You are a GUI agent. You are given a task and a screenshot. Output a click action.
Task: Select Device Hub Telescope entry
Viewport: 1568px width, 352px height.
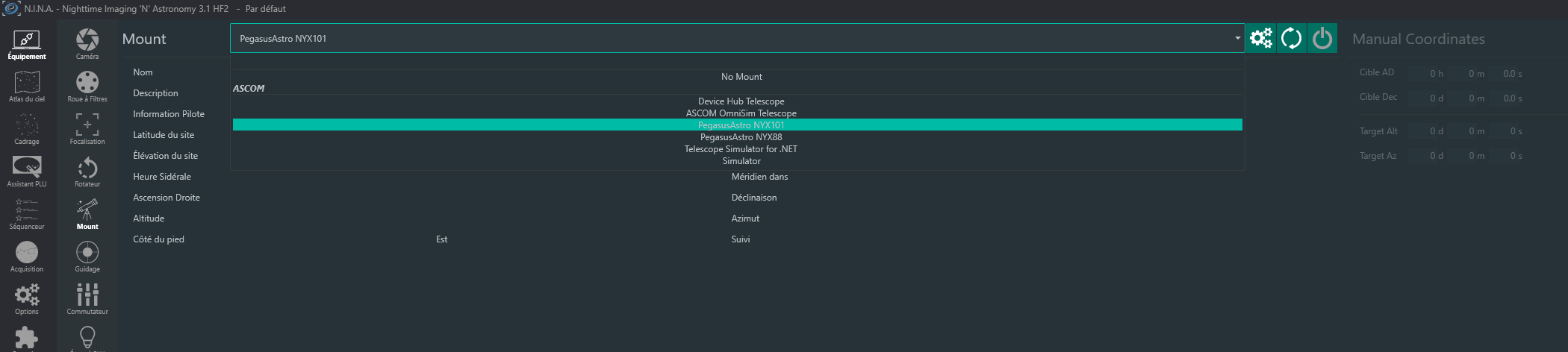[741, 101]
